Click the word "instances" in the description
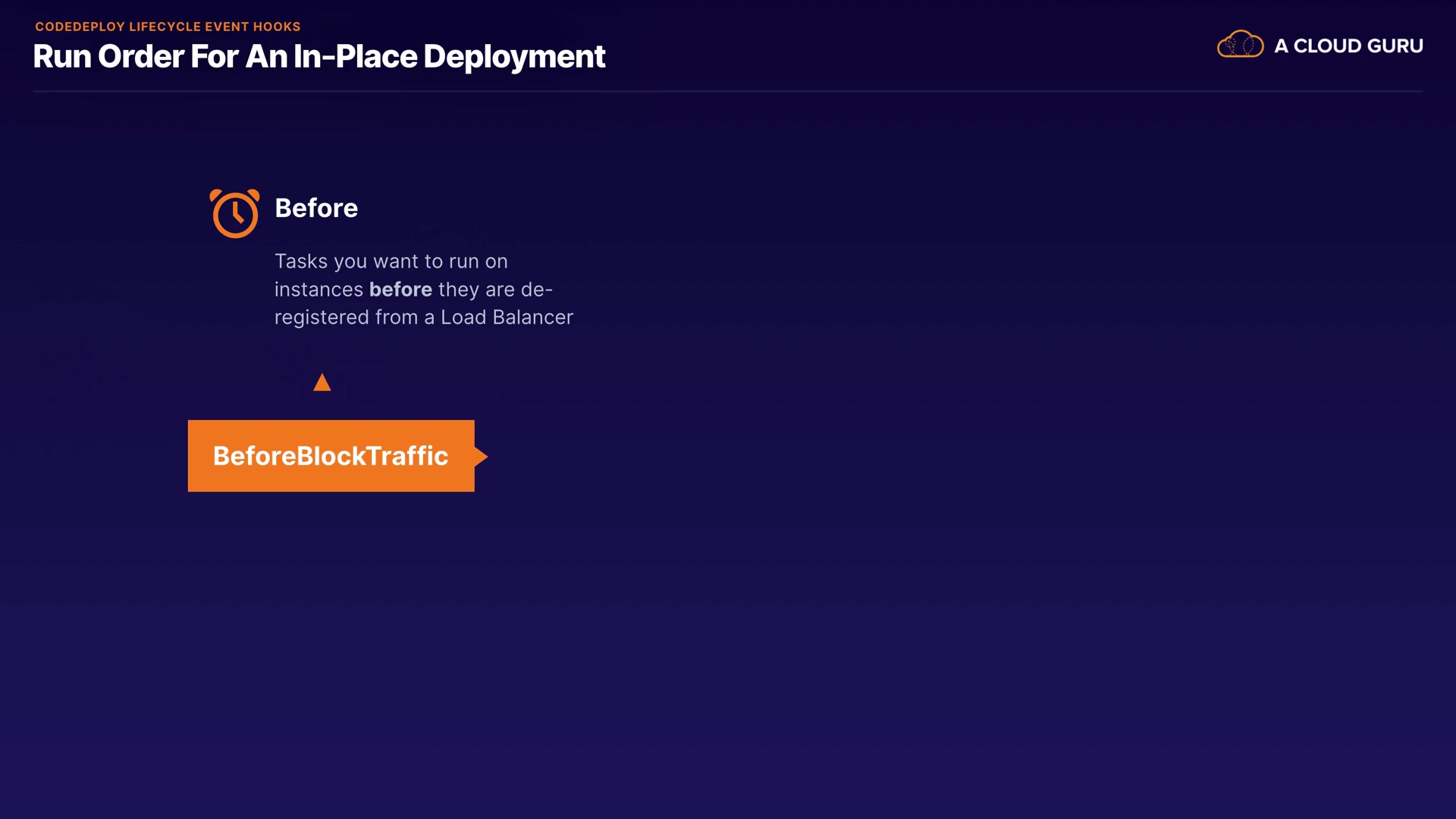 (x=318, y=290)
